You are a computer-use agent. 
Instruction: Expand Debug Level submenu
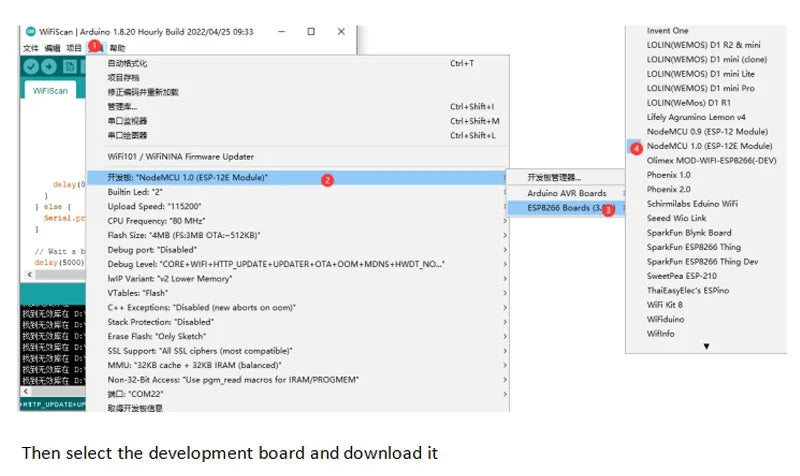pyautogui.click(x=297, y=264)
